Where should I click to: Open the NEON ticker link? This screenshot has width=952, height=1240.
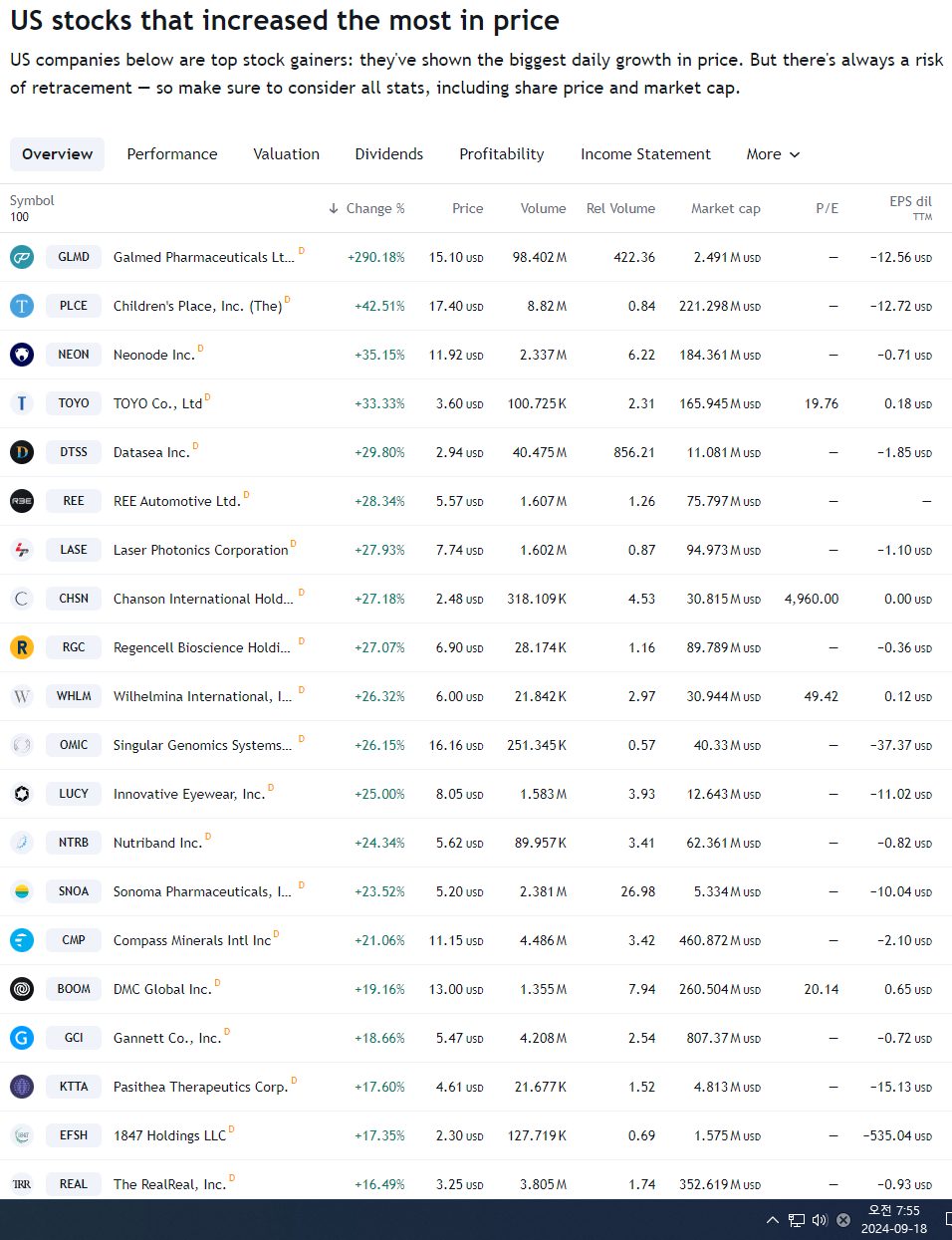pos(74,355)
